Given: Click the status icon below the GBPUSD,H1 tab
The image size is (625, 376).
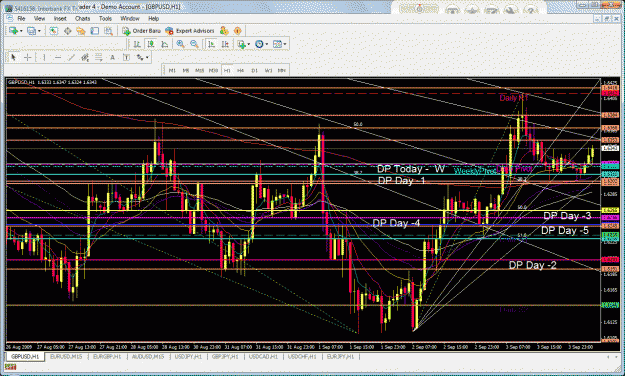Looking at the screenshot, I should pos(10,367).
